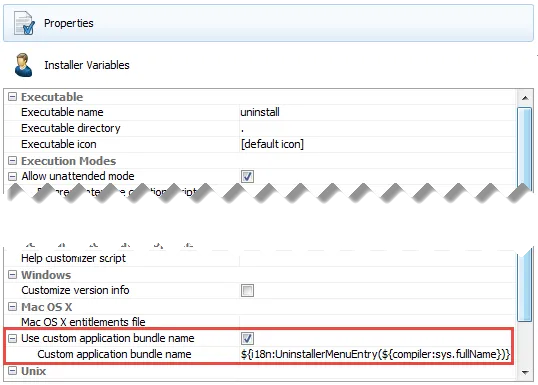This screenshot has width=538, height=385.
Task: Edit the Executable directory value field
Action: (377, 128)
